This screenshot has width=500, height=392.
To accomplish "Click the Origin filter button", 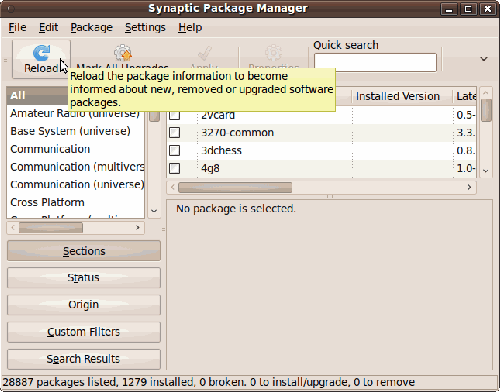I will pyautogui.click(x=84, y=305).
